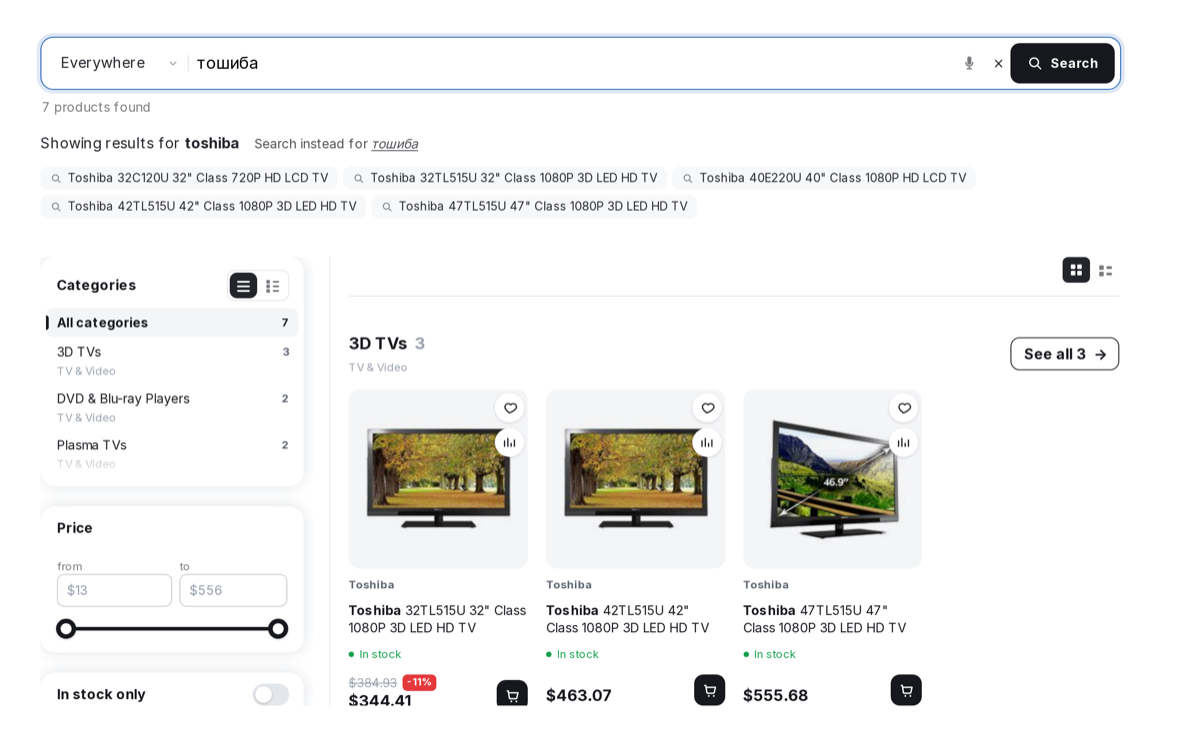Click the microphone voice search icon
Viewport: 1200px width, 746px height.
(969, 63)
